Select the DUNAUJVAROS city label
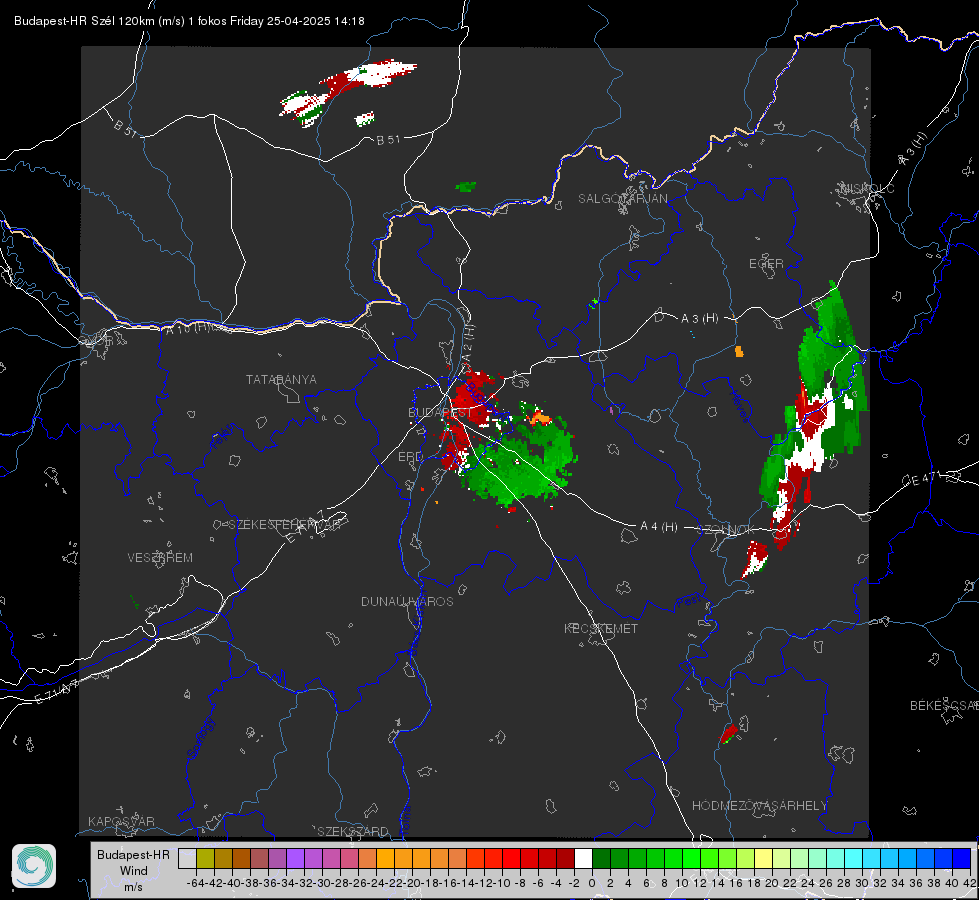 (407, 601)
